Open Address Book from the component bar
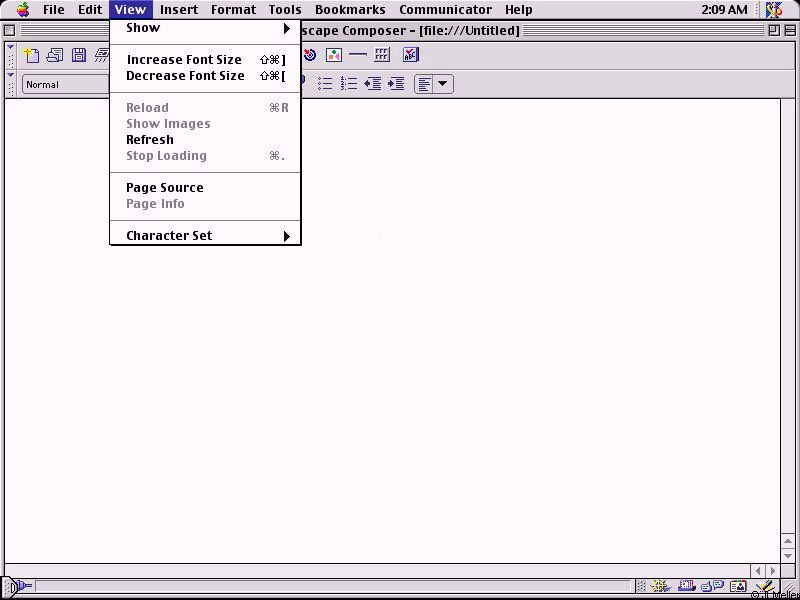 [x=738, y=587]
